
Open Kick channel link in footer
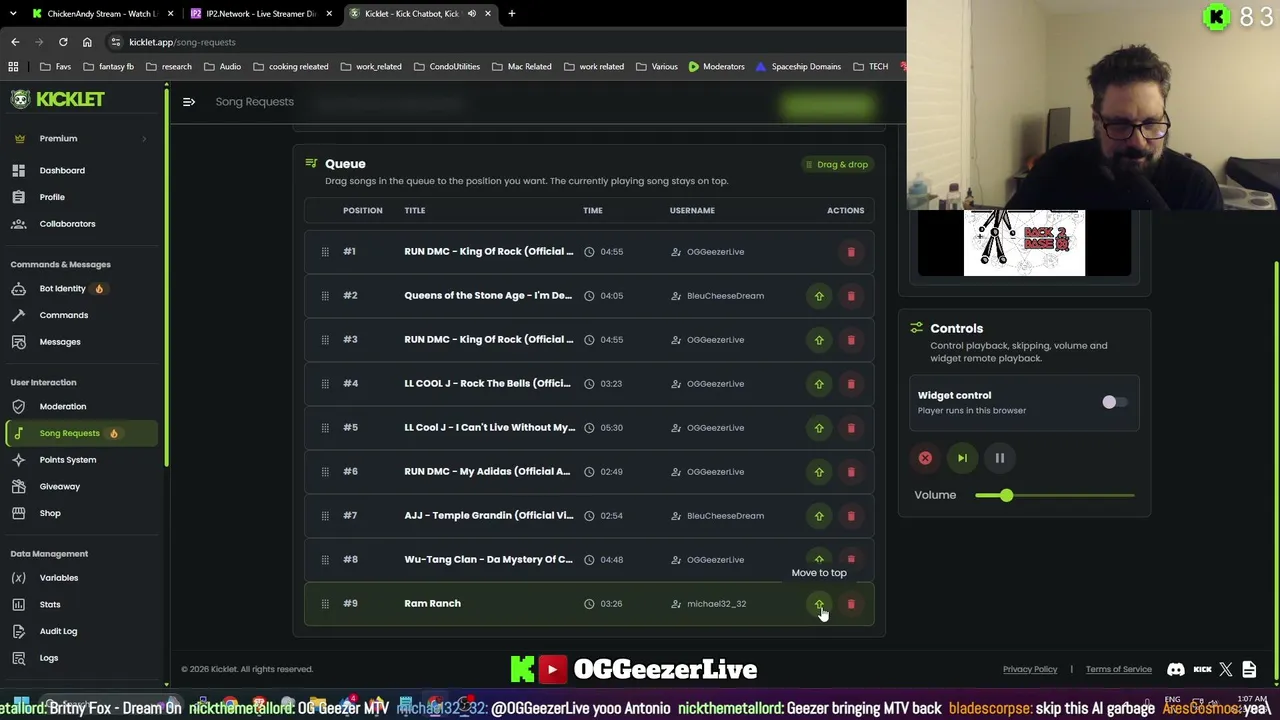pos(1202,669)
